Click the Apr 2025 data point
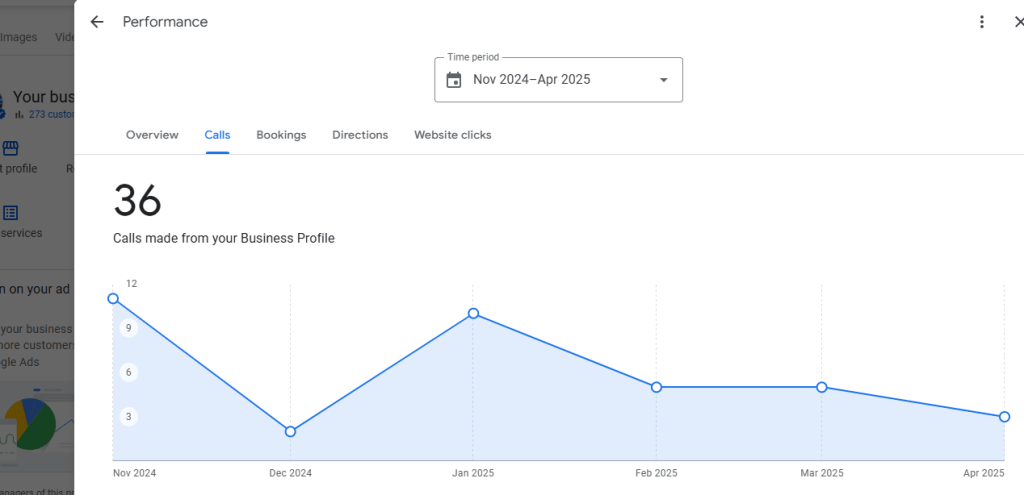Viewport: 1024px width, 495px height. click(1004, 416)
